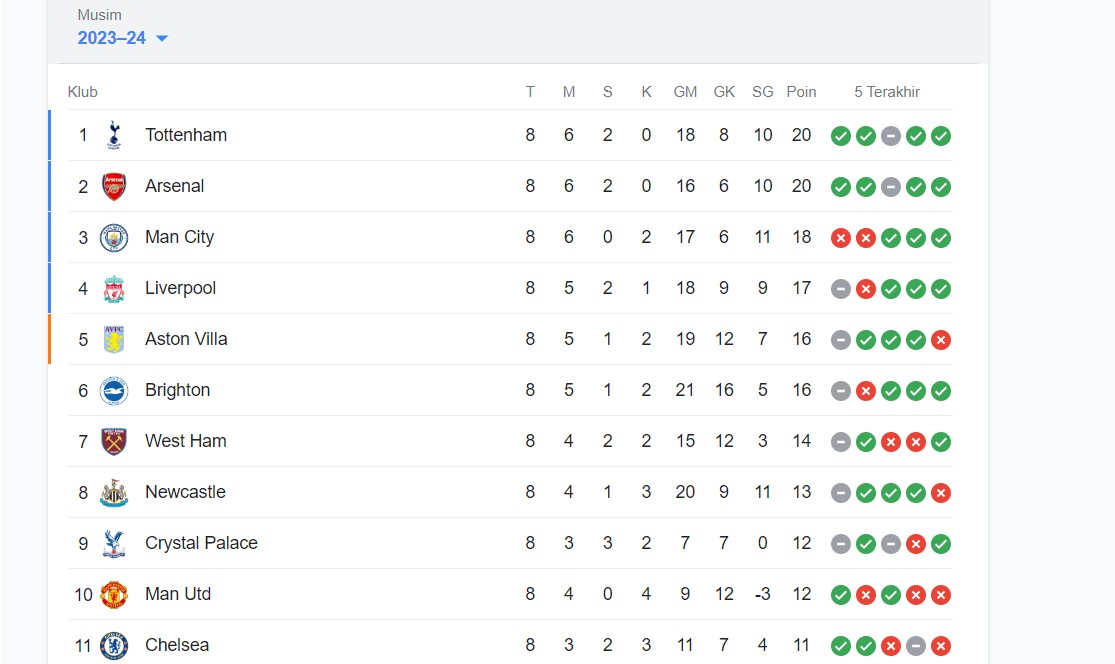Click the Brighton club crest icon
Viewport: 1115px width, 664px height.
point(114,391)
